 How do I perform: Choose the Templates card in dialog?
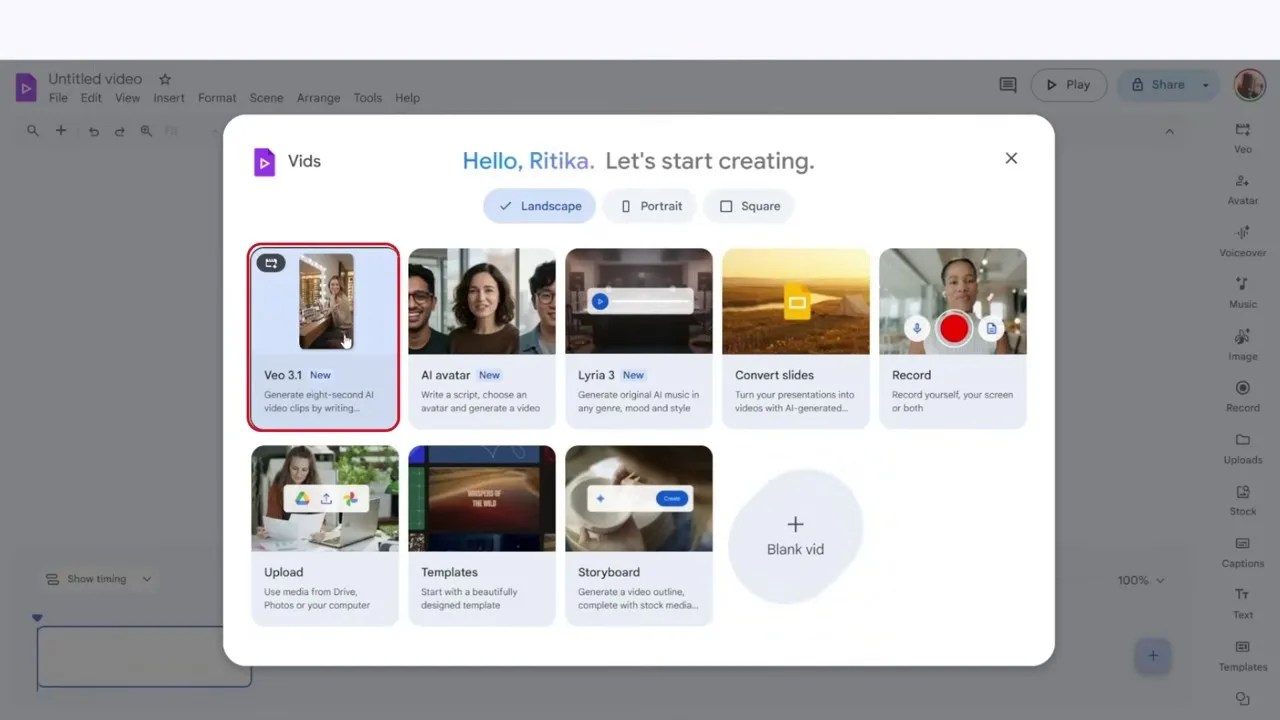tap(481, 535)
